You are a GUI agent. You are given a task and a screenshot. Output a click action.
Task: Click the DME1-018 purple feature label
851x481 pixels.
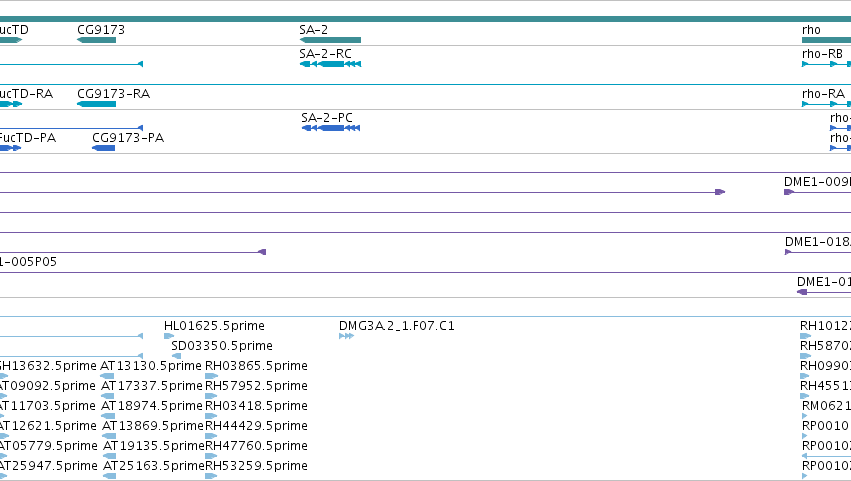click(818, 242)
